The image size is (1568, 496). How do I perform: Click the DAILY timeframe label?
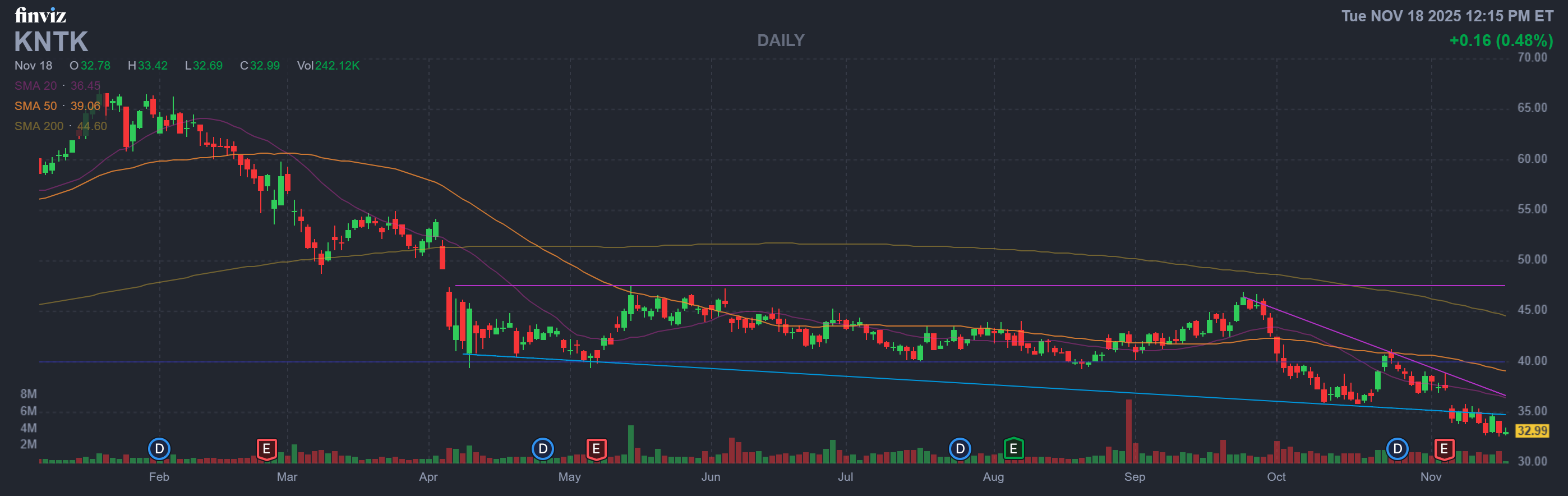point(780,40)
